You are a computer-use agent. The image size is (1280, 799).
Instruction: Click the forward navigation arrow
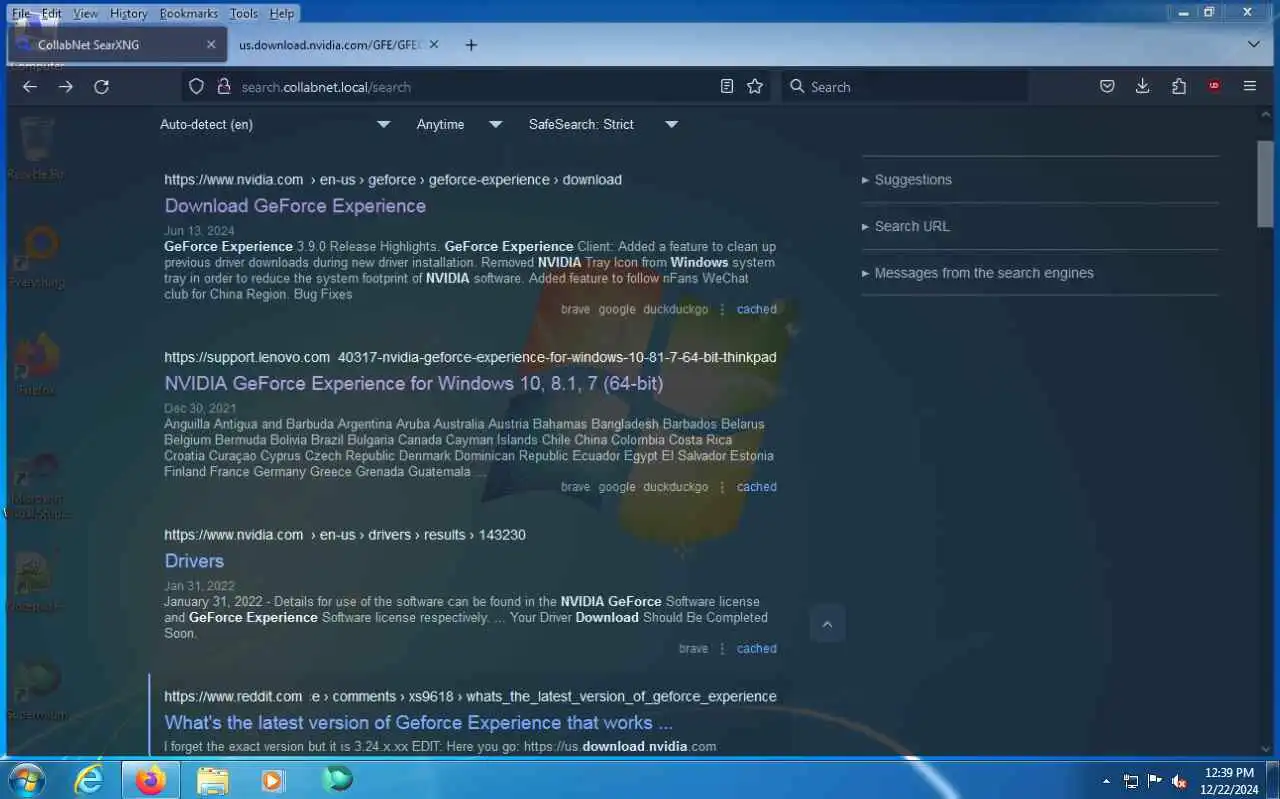coord(66,87)
